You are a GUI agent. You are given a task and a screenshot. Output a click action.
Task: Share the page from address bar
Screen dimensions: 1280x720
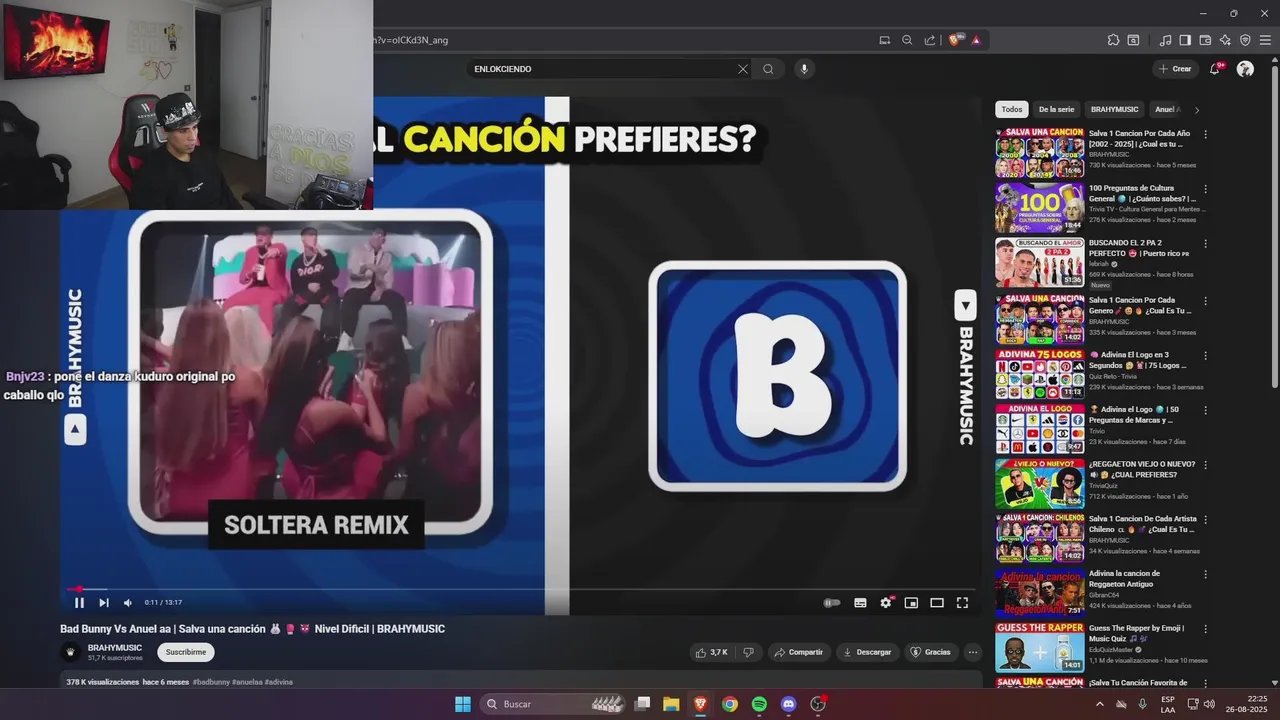[930, 40]
